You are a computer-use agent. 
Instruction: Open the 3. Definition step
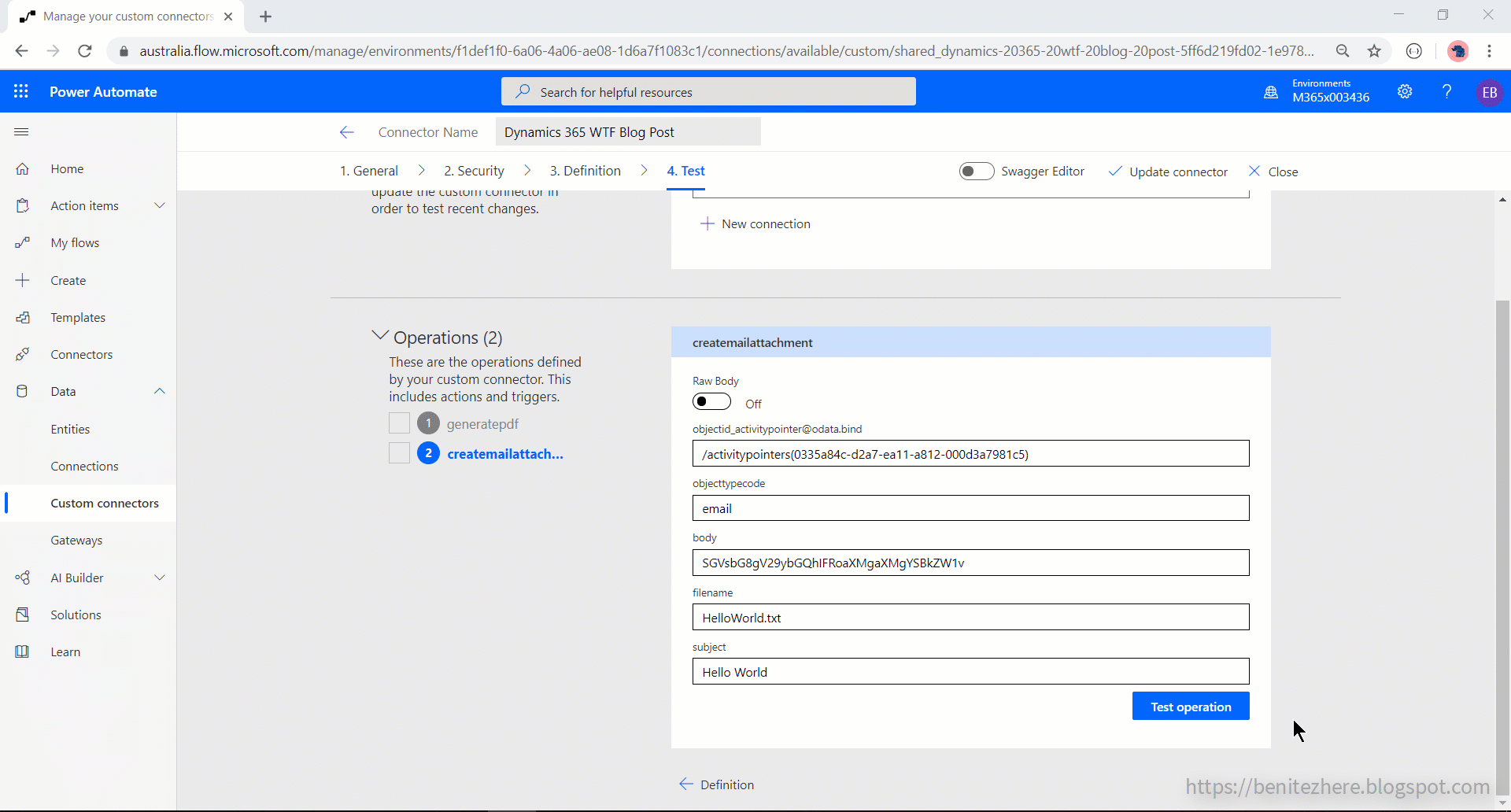click(586, 170)
